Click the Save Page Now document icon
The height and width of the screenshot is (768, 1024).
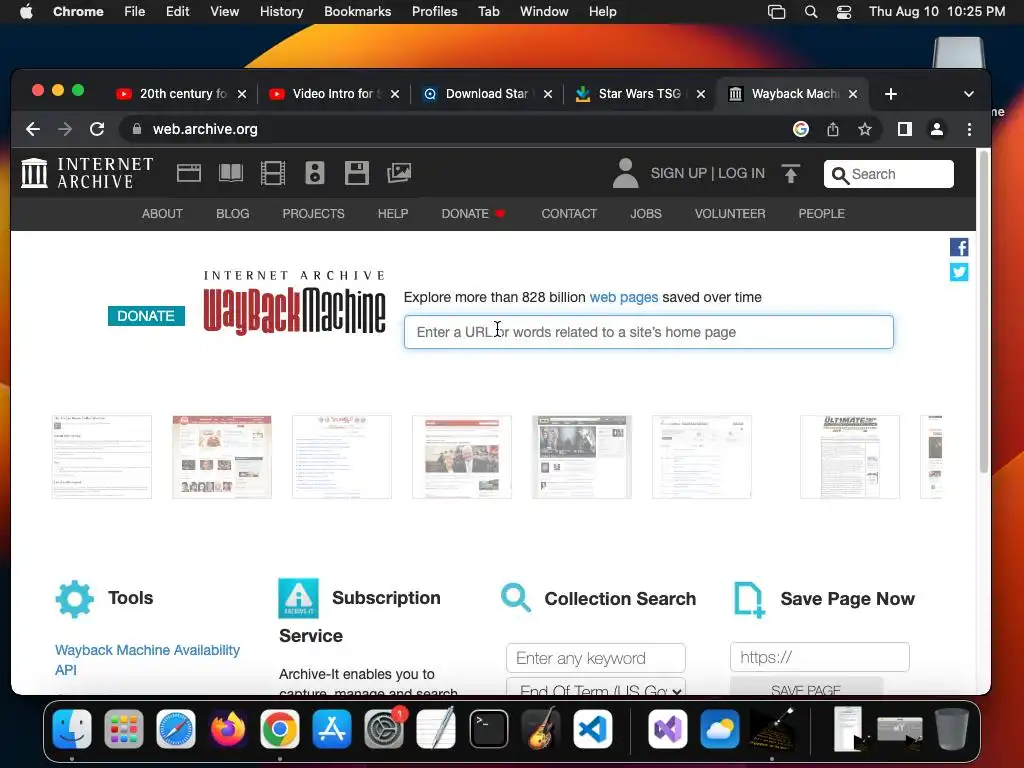749,600
